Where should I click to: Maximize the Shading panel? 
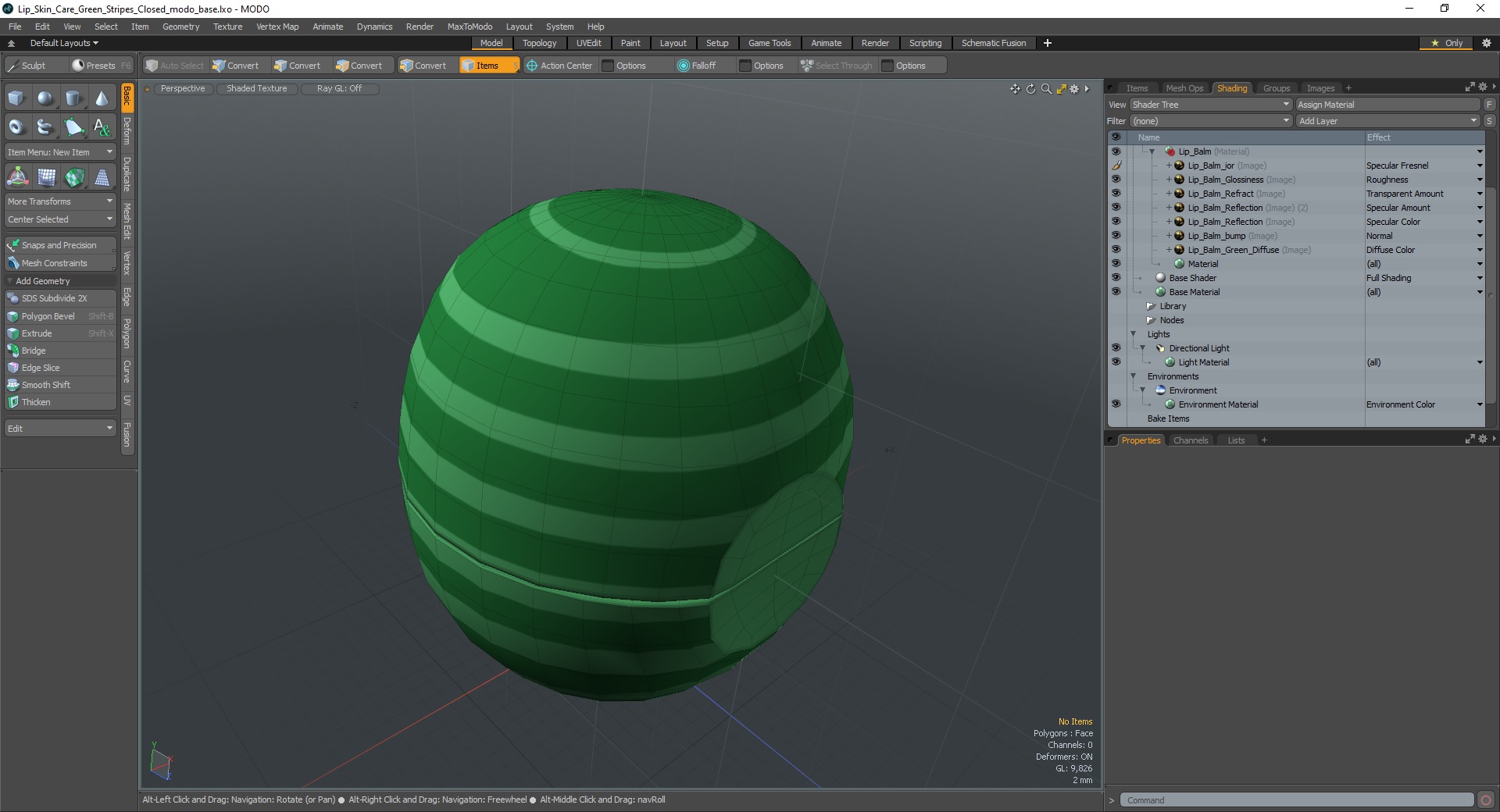tap(1470, 87)
